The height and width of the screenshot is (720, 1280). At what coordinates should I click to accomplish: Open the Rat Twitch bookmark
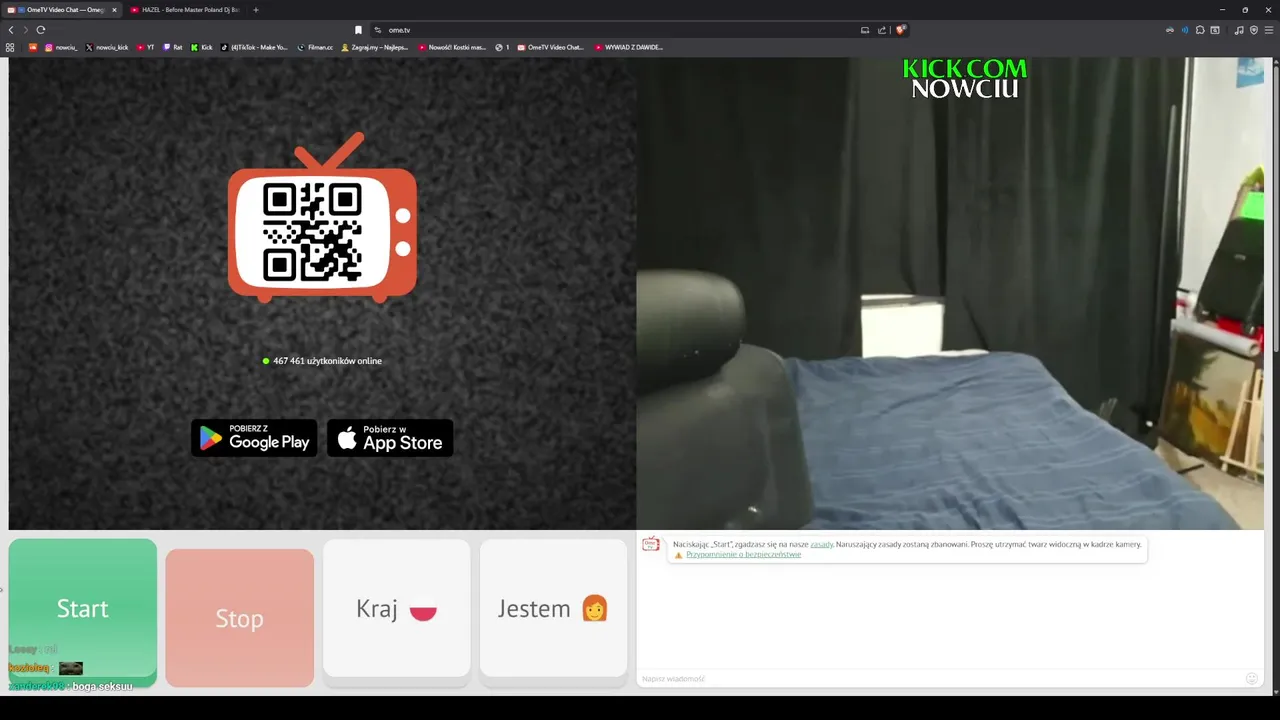(173, 47)
